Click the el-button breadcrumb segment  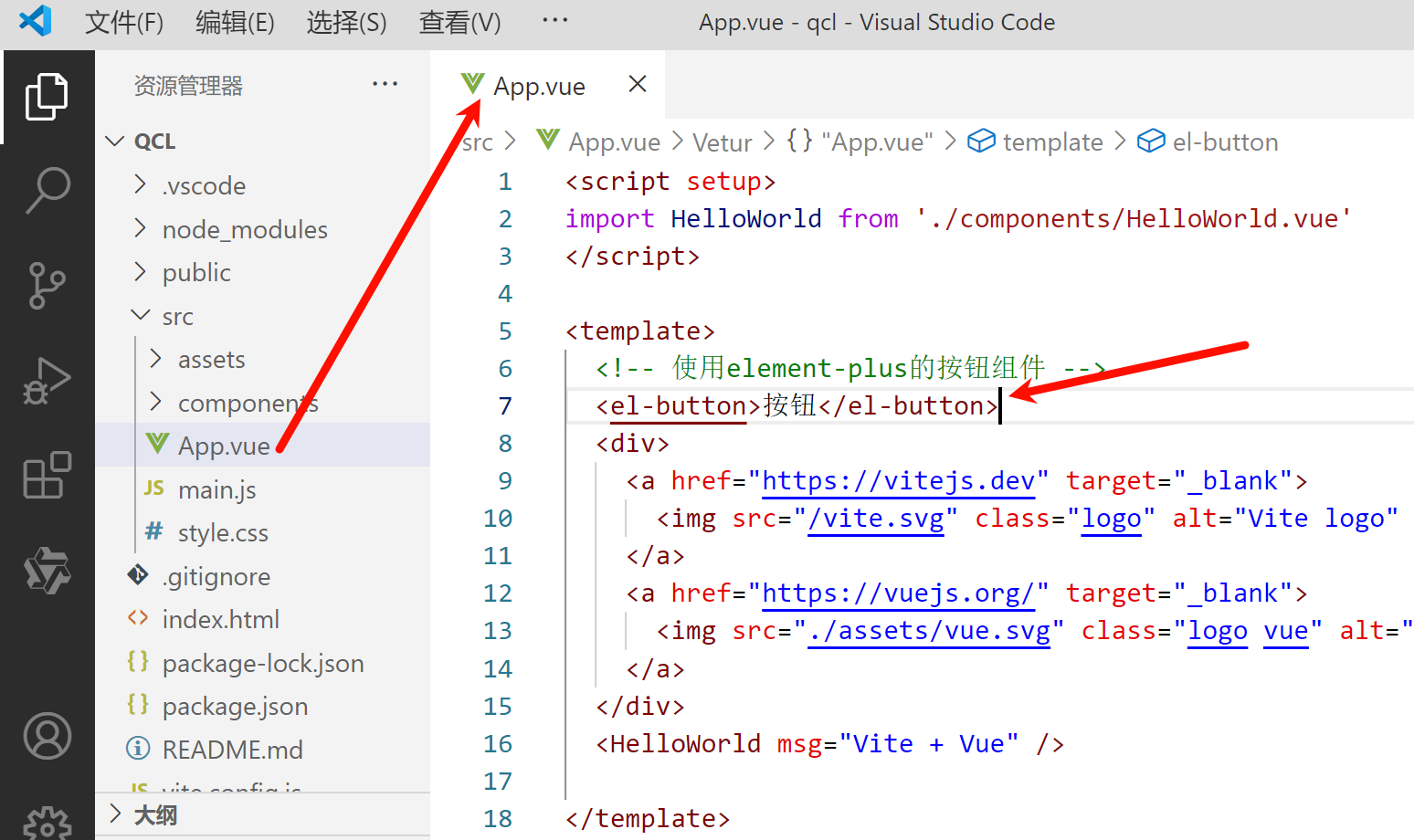1225,142
